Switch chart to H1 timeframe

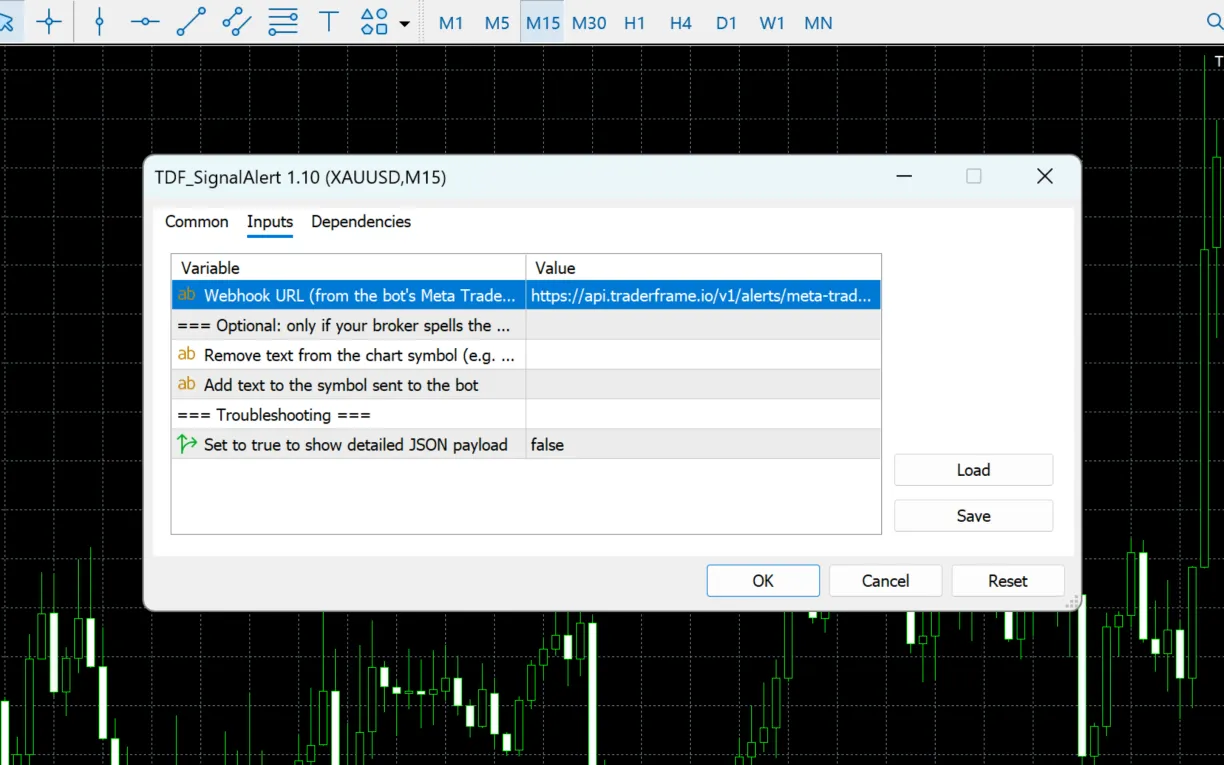pyautogui.click(x=635, y=23)
